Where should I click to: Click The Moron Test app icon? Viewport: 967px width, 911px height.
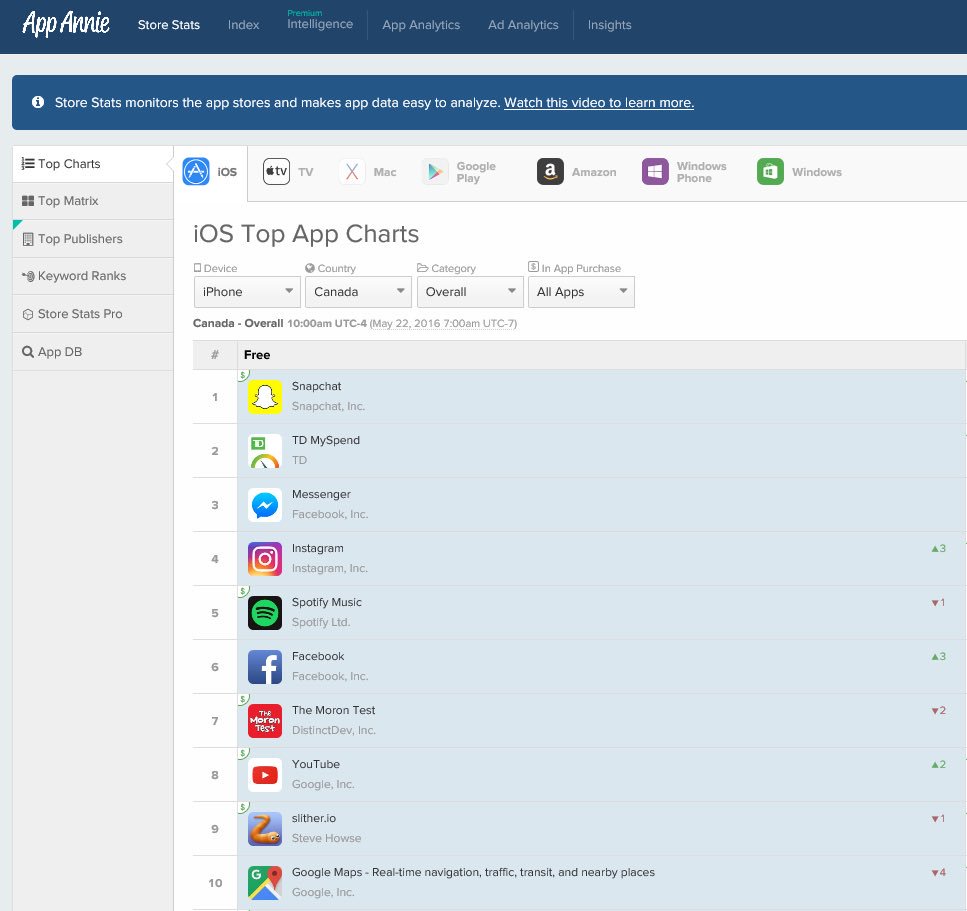point(265,720)
